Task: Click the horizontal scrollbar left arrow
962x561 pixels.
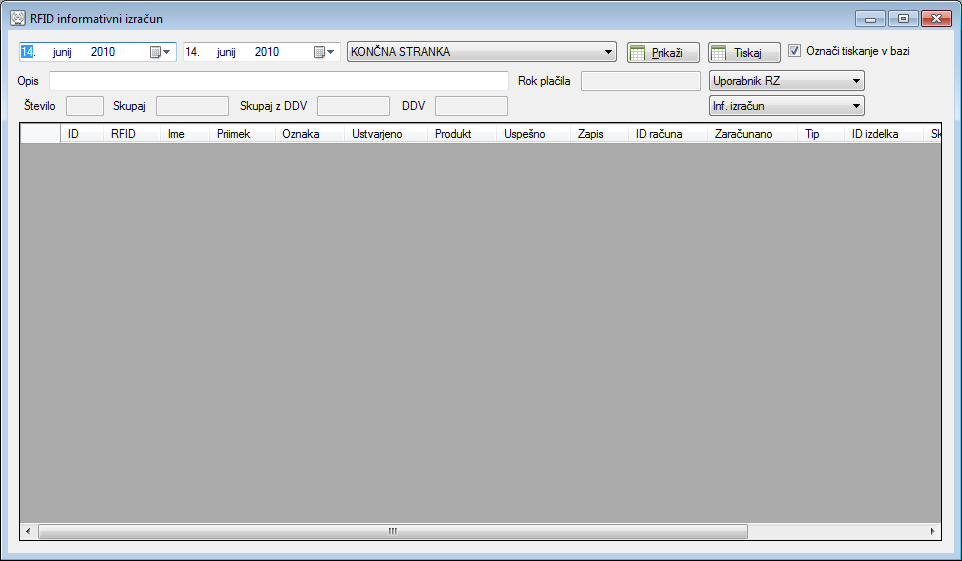Action: (28, 531)
